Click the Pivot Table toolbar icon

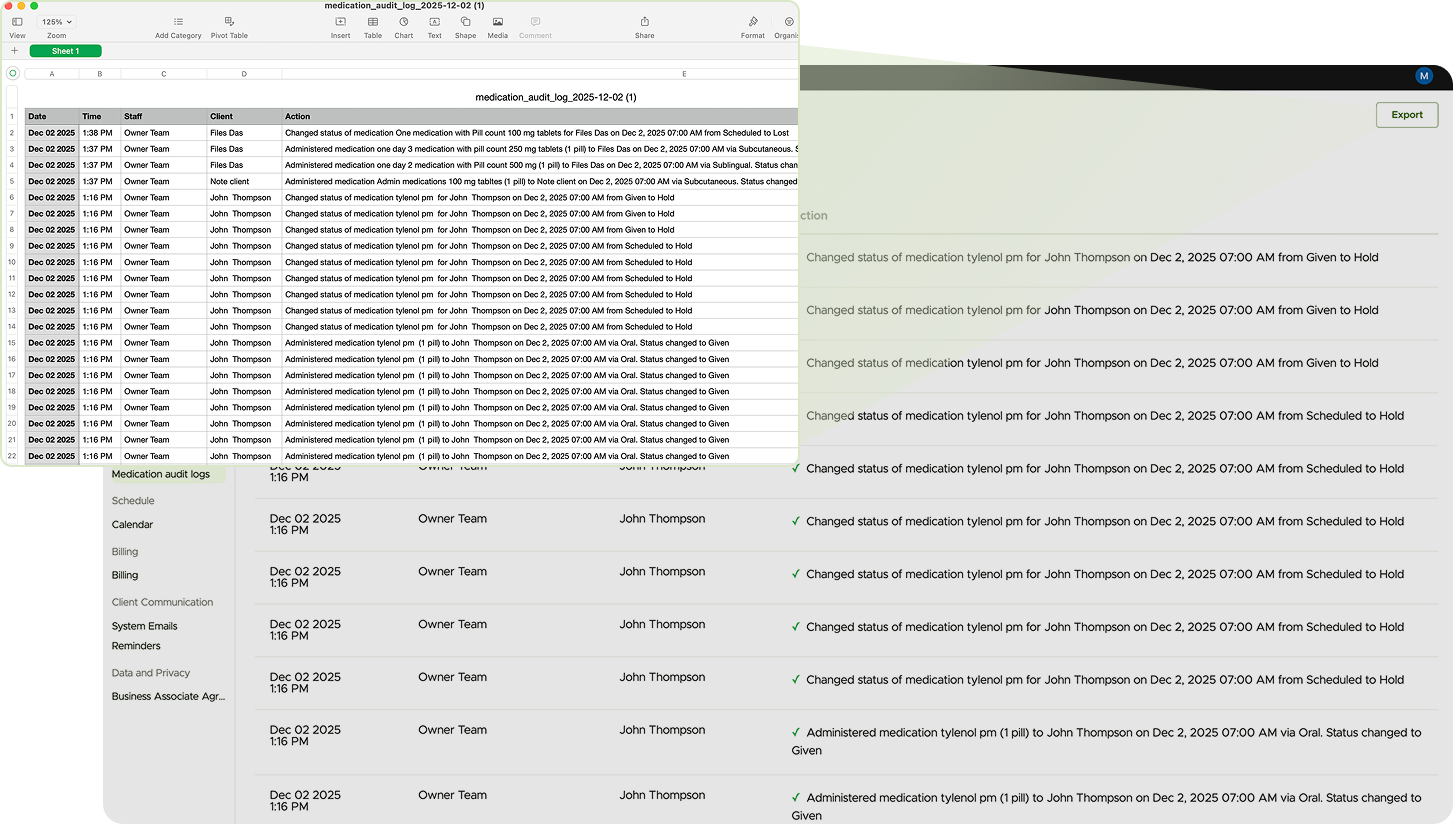(x=229, y=22)
